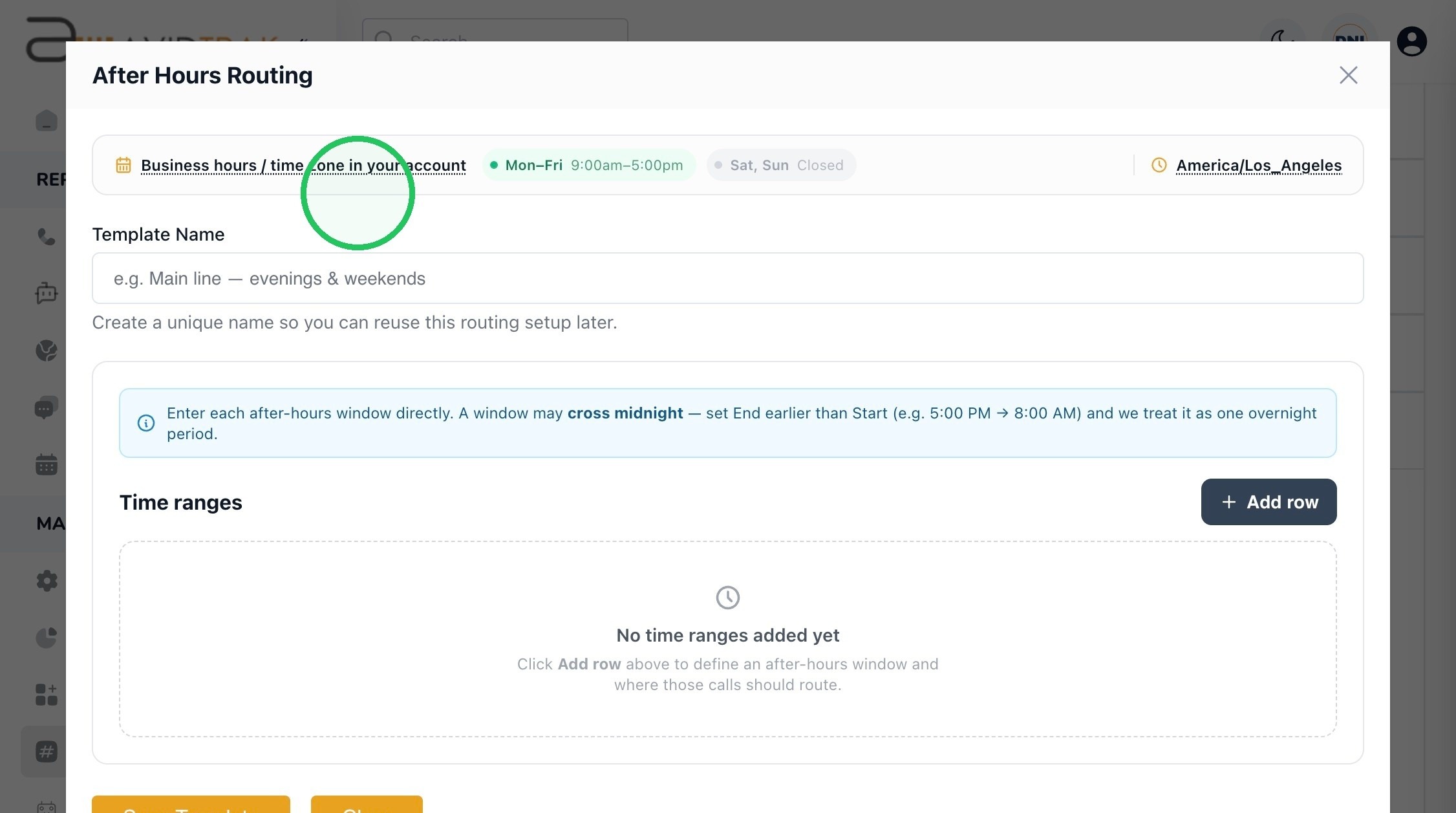Open the phone calls icon in the sidebar
The height and width of the screenshot is (813, 1456).
coord(47,237)
